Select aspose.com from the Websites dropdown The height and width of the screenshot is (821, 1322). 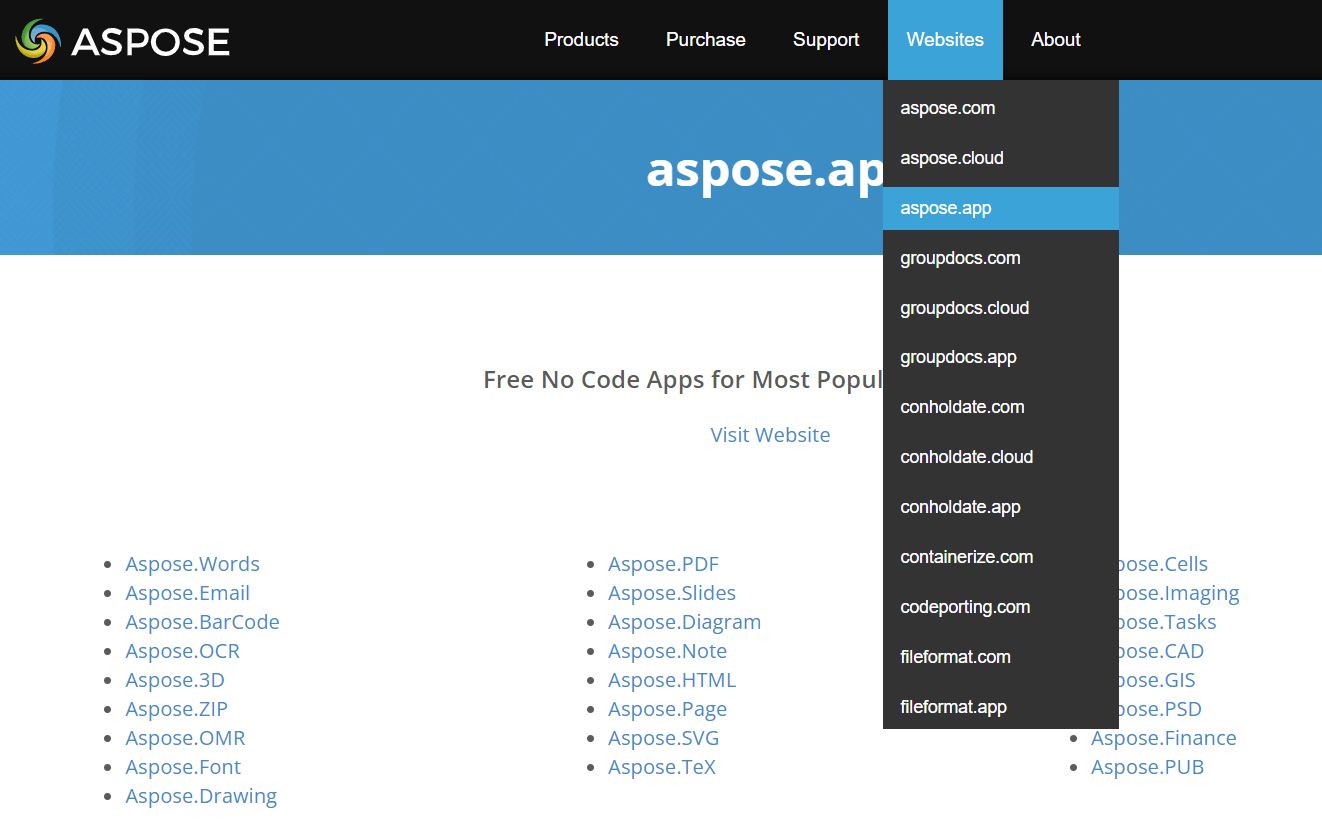pos(947,108)
